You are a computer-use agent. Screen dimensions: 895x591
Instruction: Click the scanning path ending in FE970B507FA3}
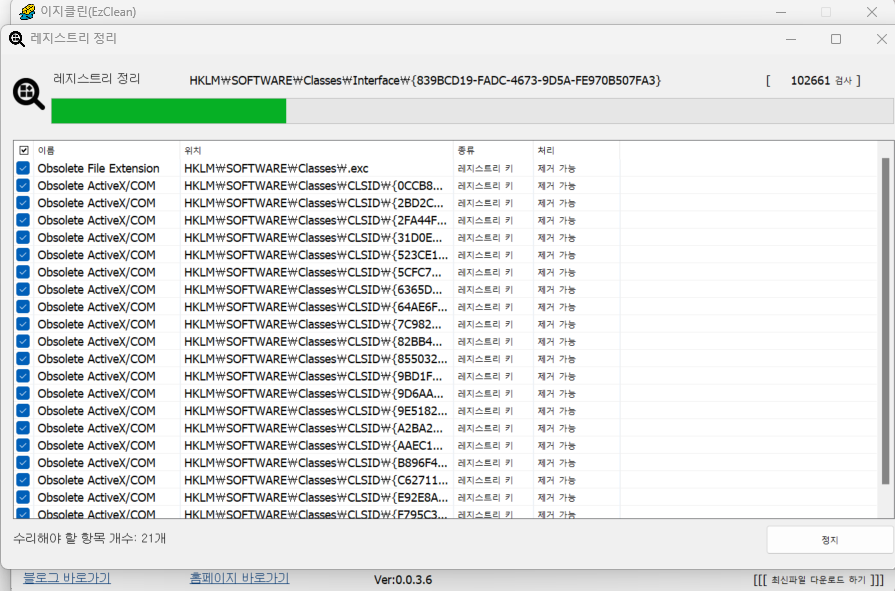click(x=425, y=81)
